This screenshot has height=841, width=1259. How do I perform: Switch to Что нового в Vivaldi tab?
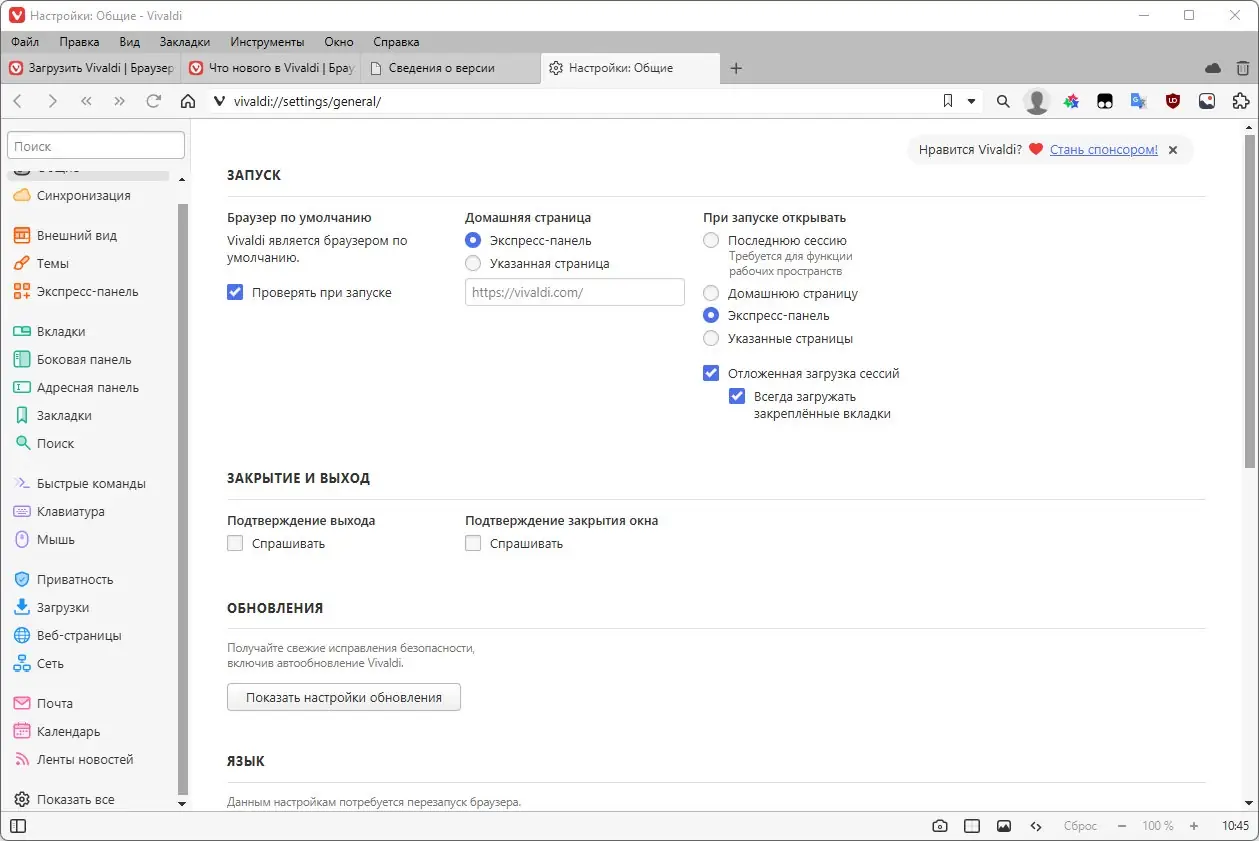click(271, 68)
